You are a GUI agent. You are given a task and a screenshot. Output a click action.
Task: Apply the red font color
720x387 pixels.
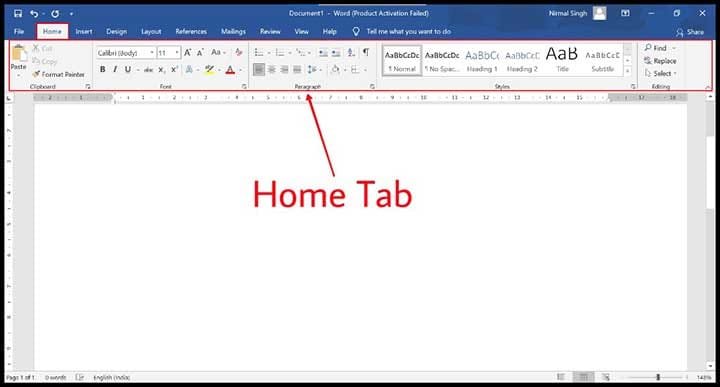point(230,70)
